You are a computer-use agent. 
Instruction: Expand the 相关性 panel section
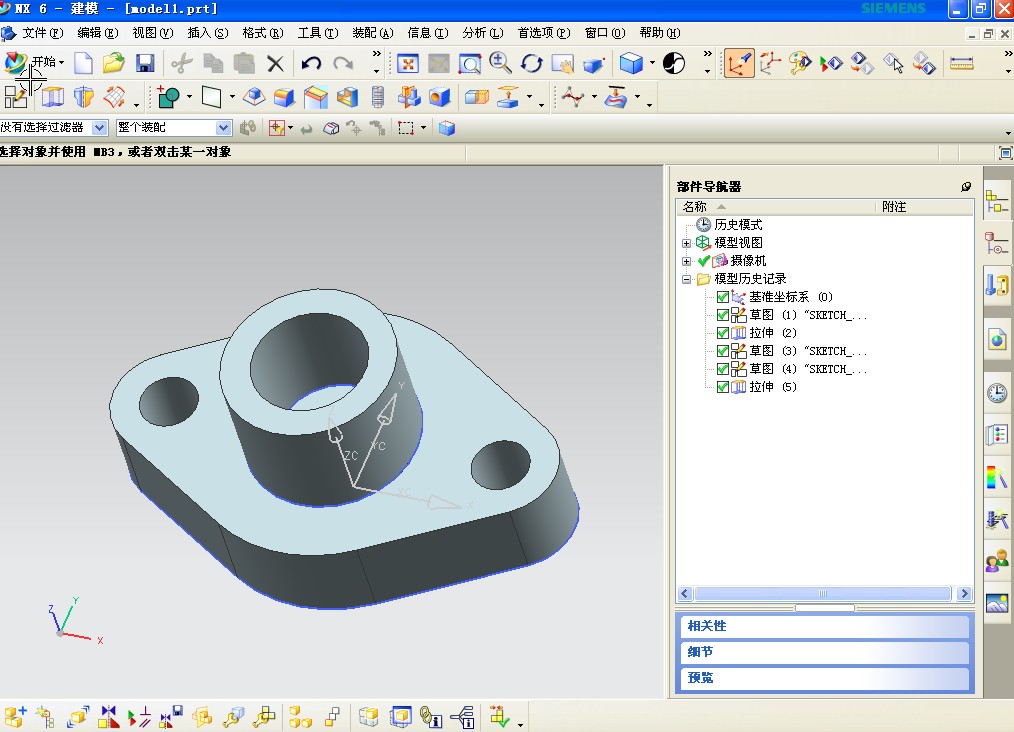(825, 626)
